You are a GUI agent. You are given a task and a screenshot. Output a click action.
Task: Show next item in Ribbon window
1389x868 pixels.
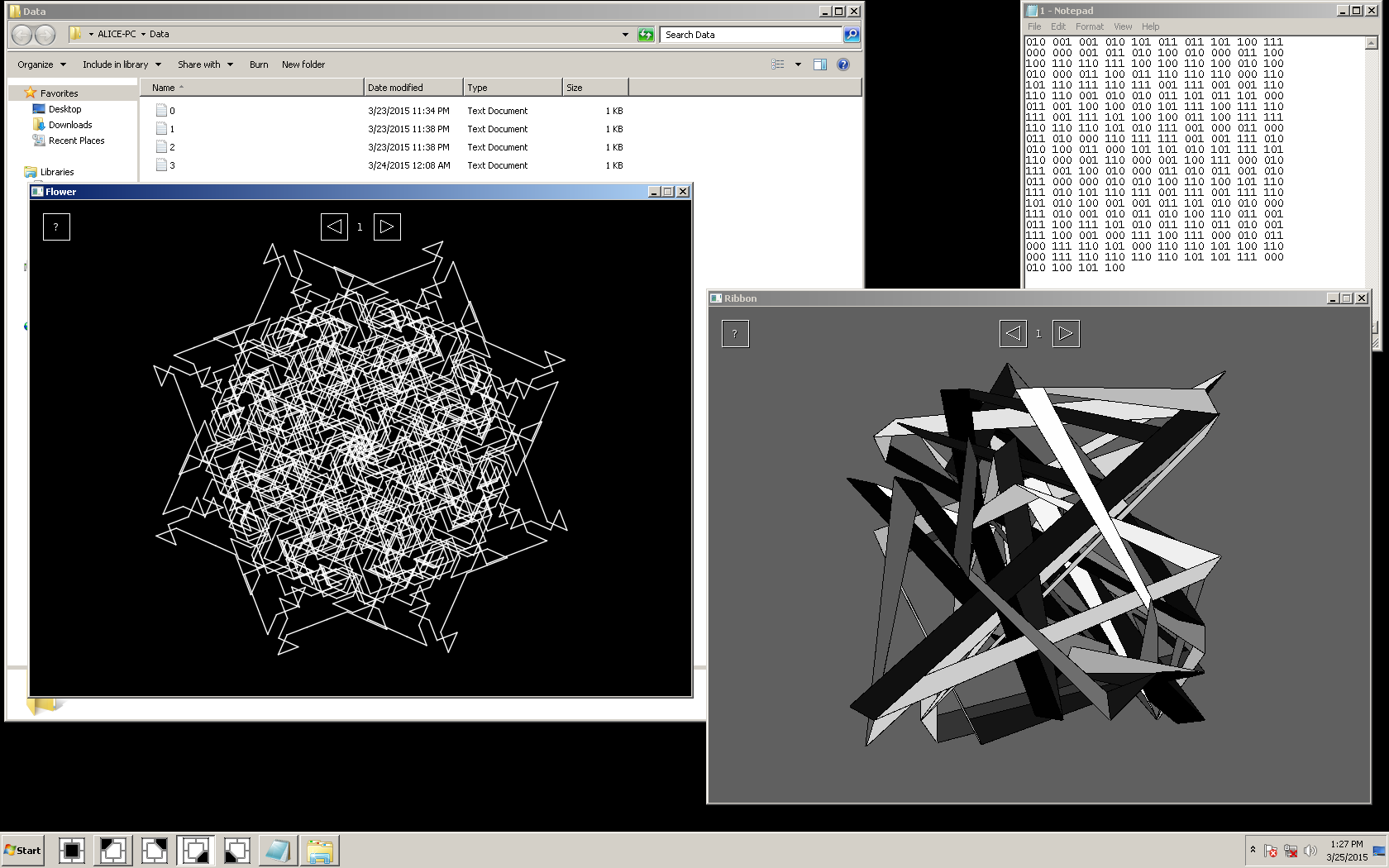1066,334
